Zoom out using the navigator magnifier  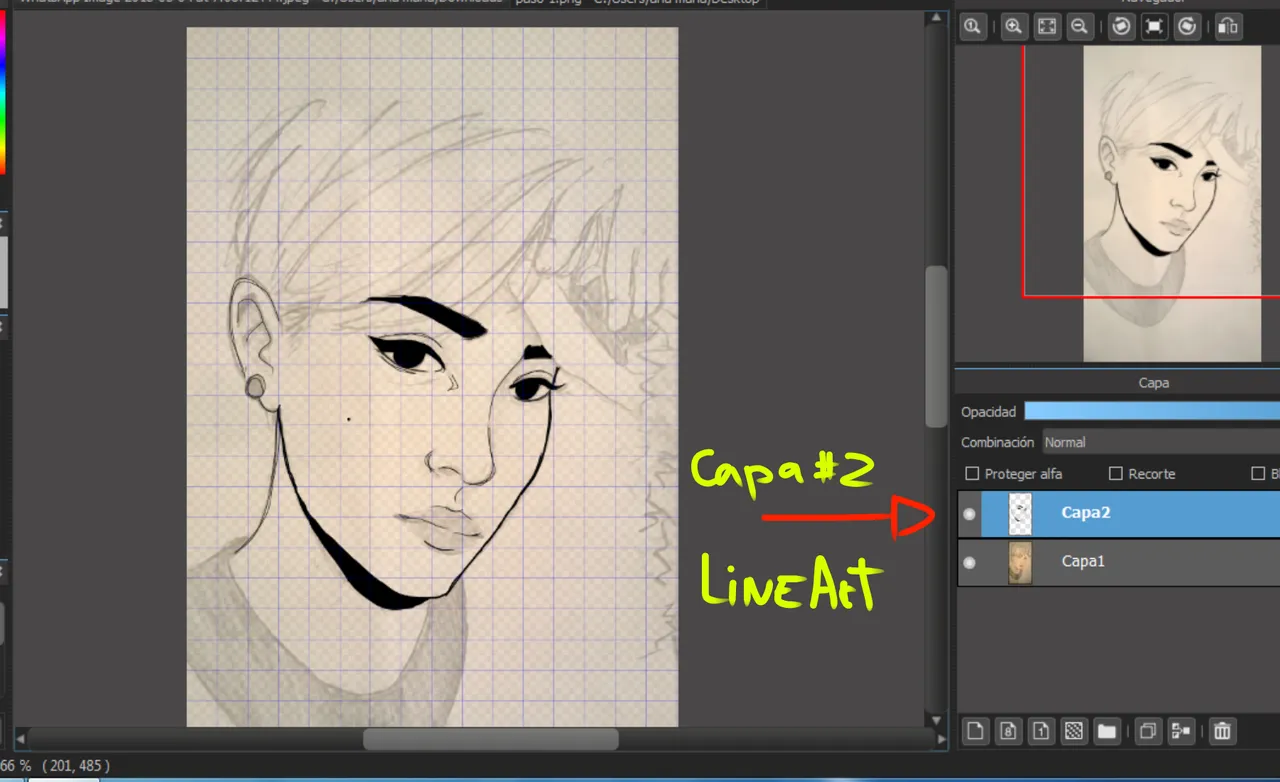1079,27
